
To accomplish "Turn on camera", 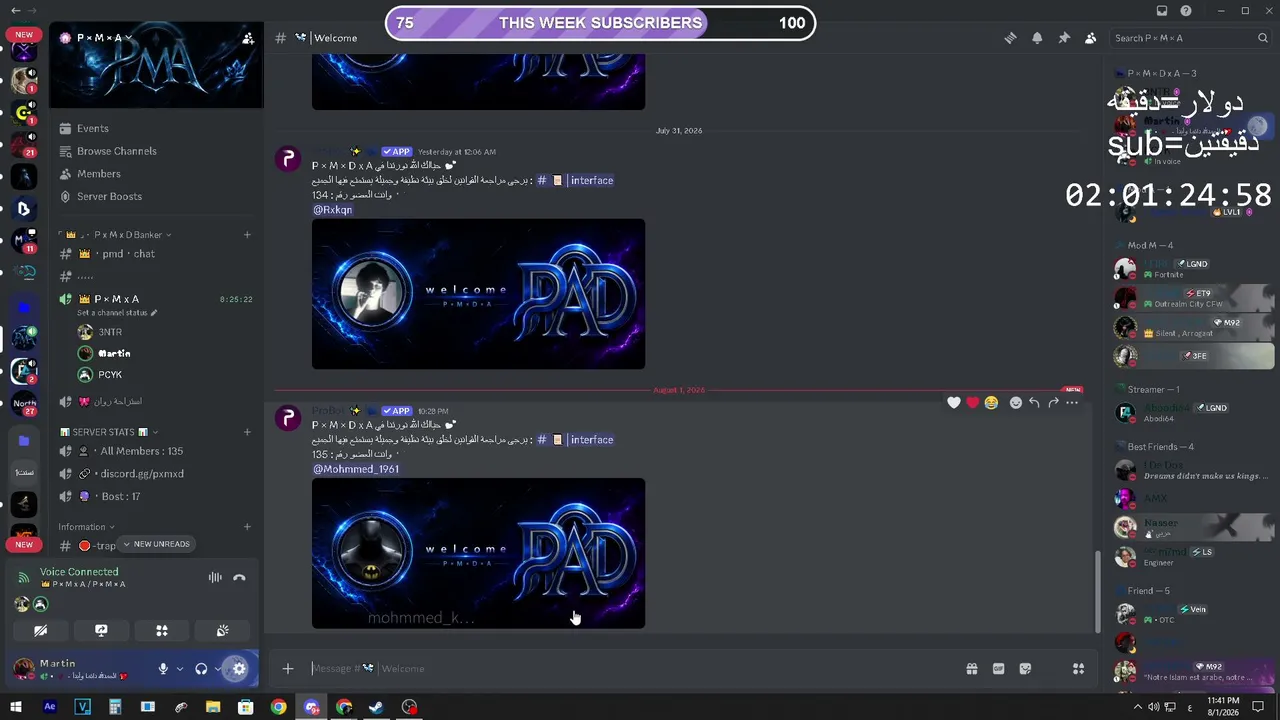I will click(40, 631).
